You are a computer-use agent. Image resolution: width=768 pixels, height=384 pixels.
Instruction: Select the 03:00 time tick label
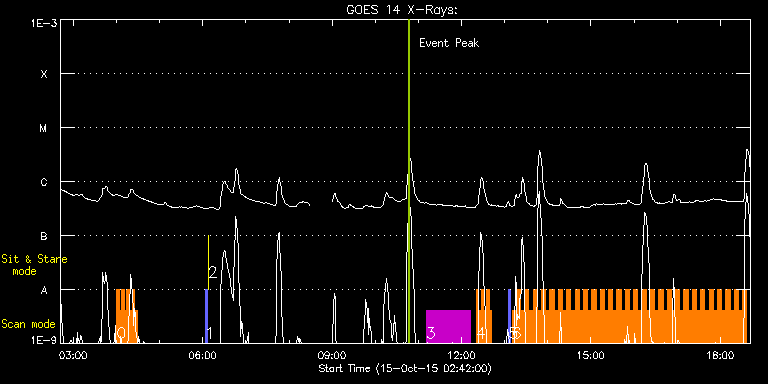(73, 355)
